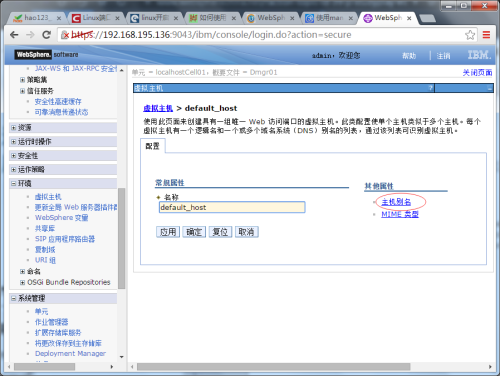This screenshot has height=376, width=500.
Task: Open 安全性高速缓存 link
Action: click(x=58, y=101)
